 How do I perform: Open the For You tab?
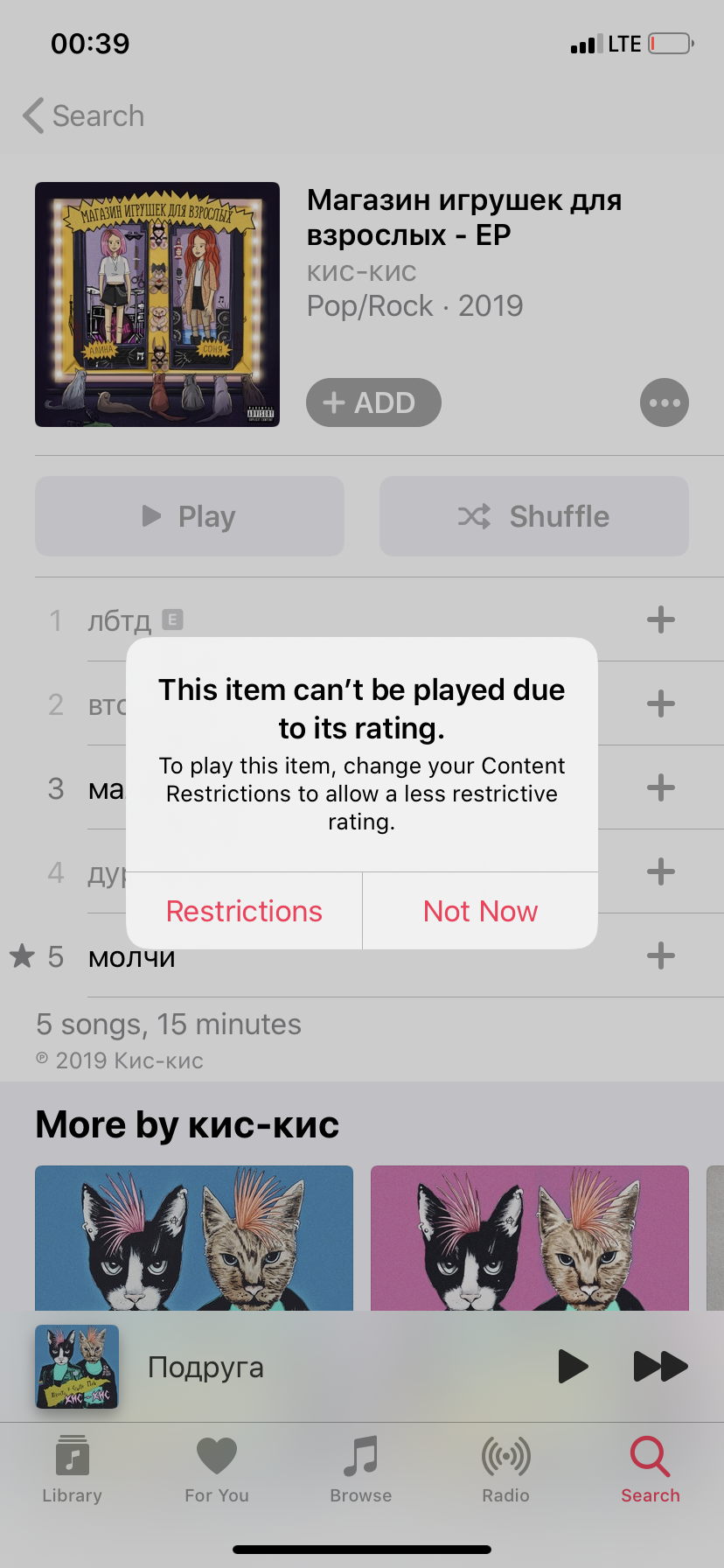(217, 1469)
